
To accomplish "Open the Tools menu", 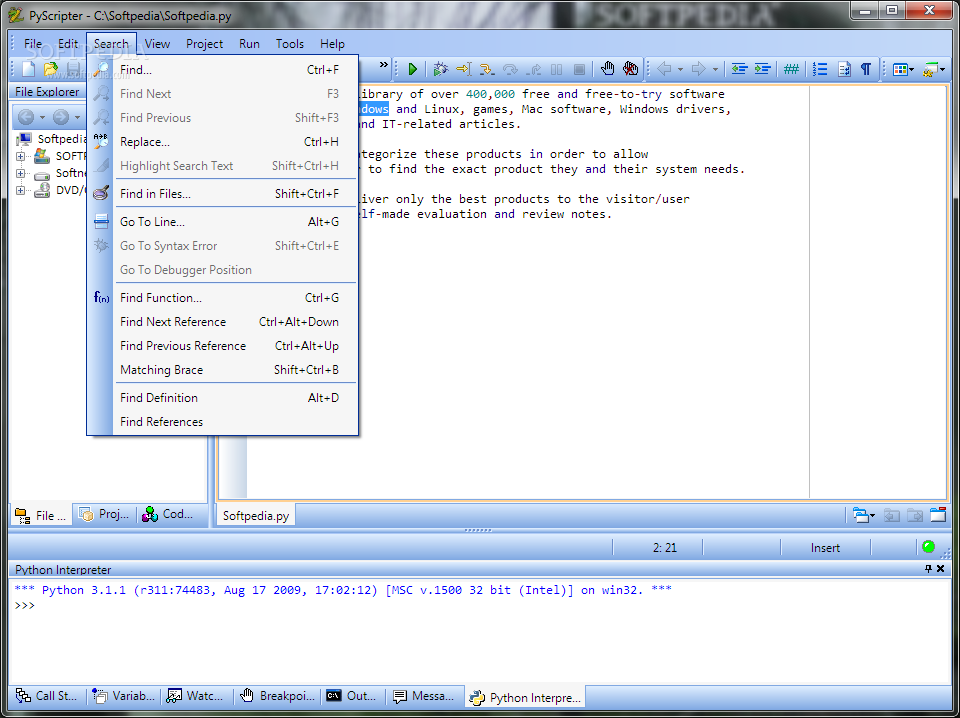I will 290,44.
